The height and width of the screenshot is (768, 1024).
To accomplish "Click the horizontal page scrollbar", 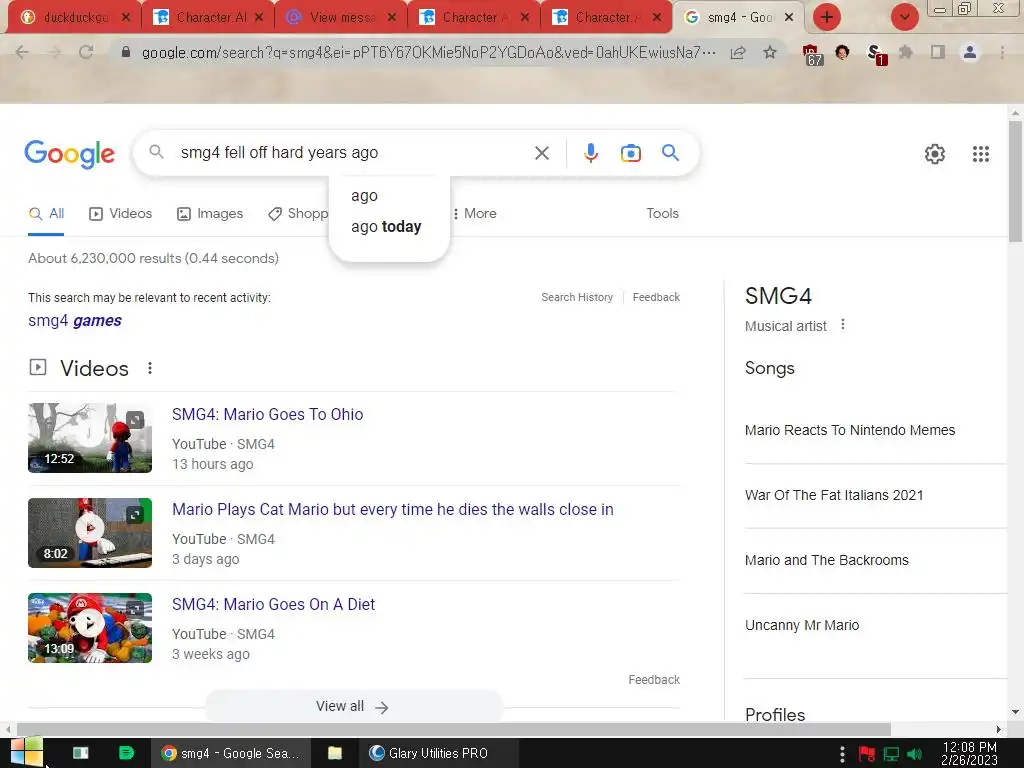I will pyautogui.click(x=453, y=729).
